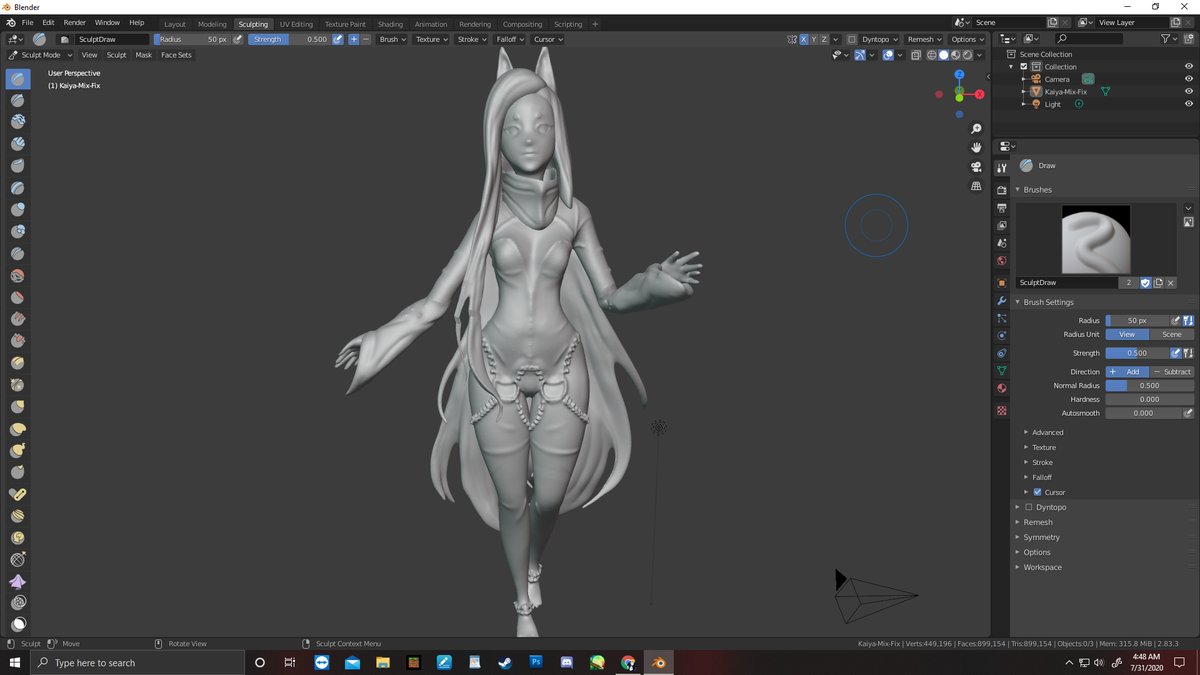
Task: Click the brush users count button 2
Action: 1129,283
